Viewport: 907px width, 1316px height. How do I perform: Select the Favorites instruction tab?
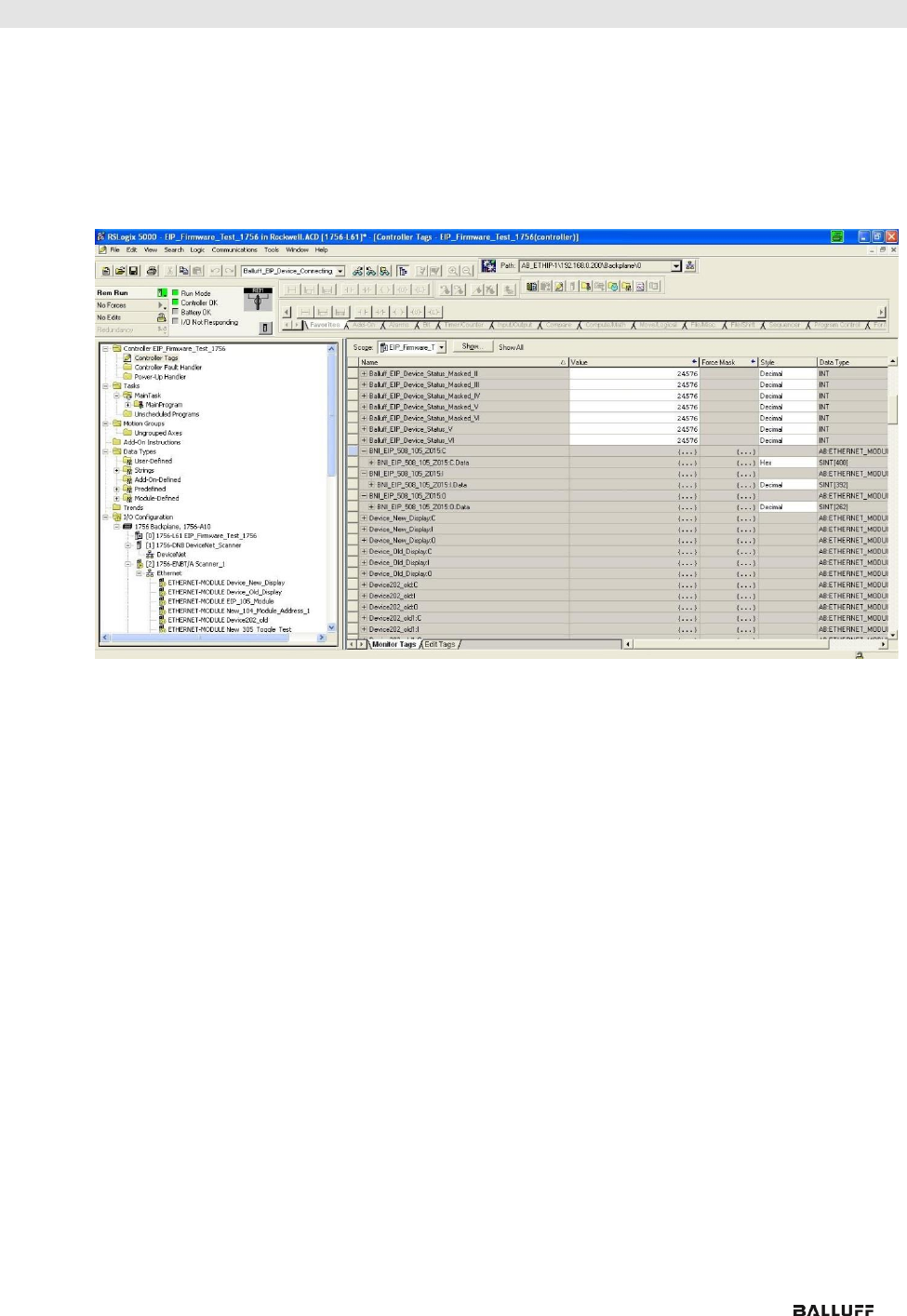point(325,325)
